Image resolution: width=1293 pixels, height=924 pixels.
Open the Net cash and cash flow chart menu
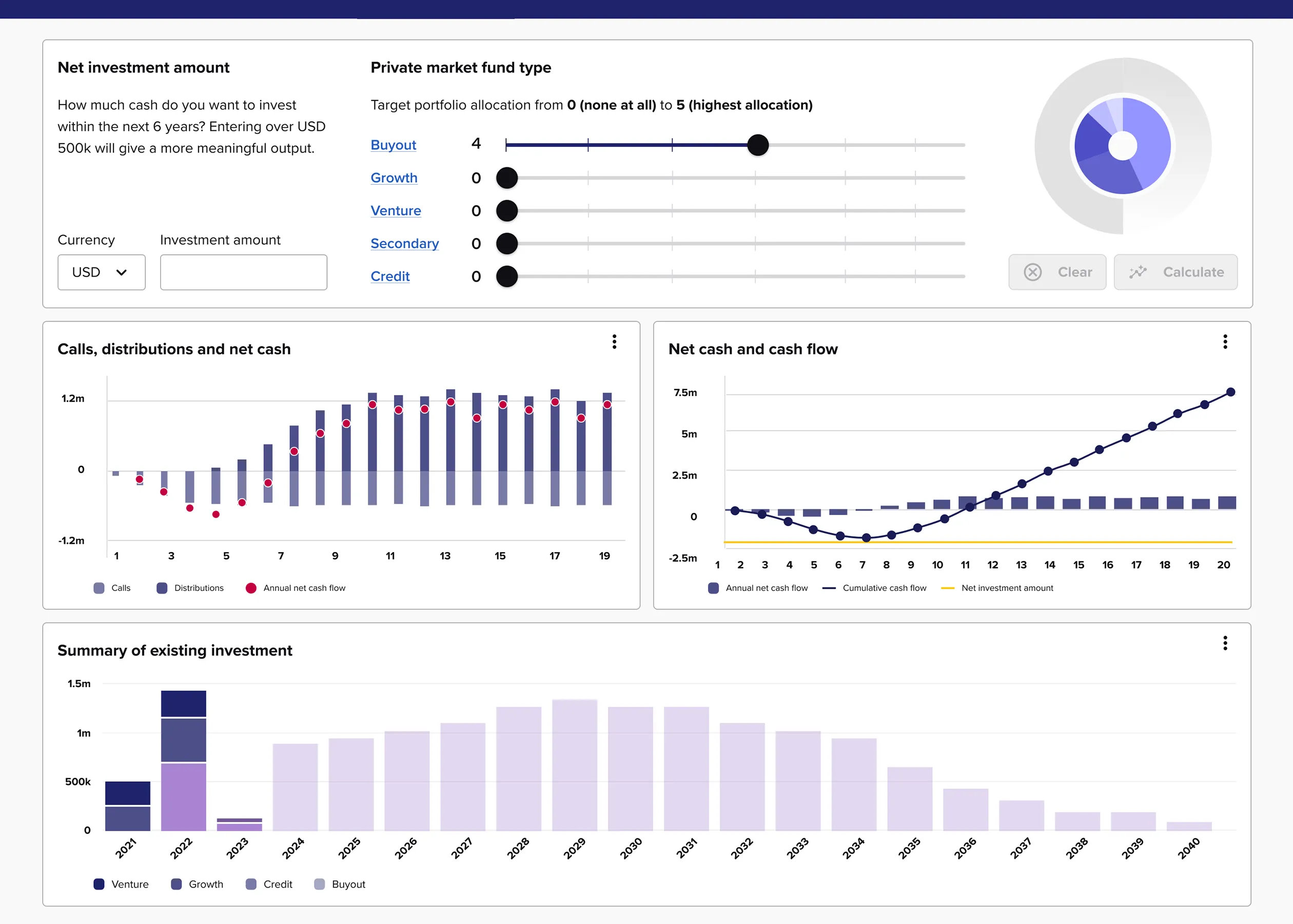(1225, 341)
